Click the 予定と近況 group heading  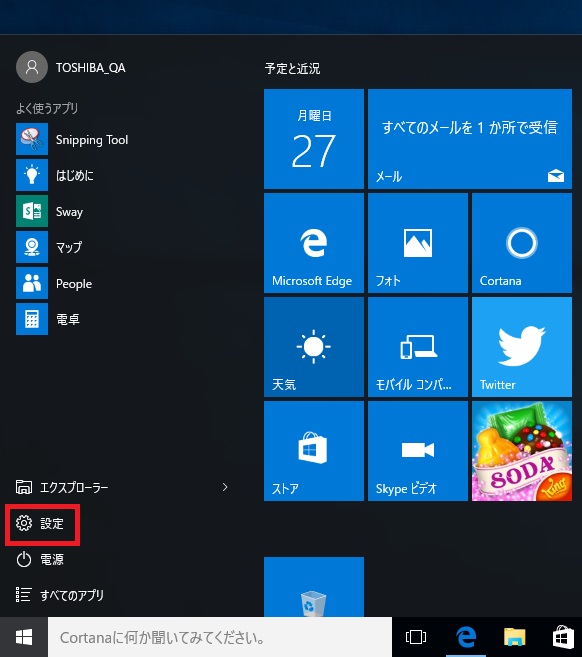292,68
